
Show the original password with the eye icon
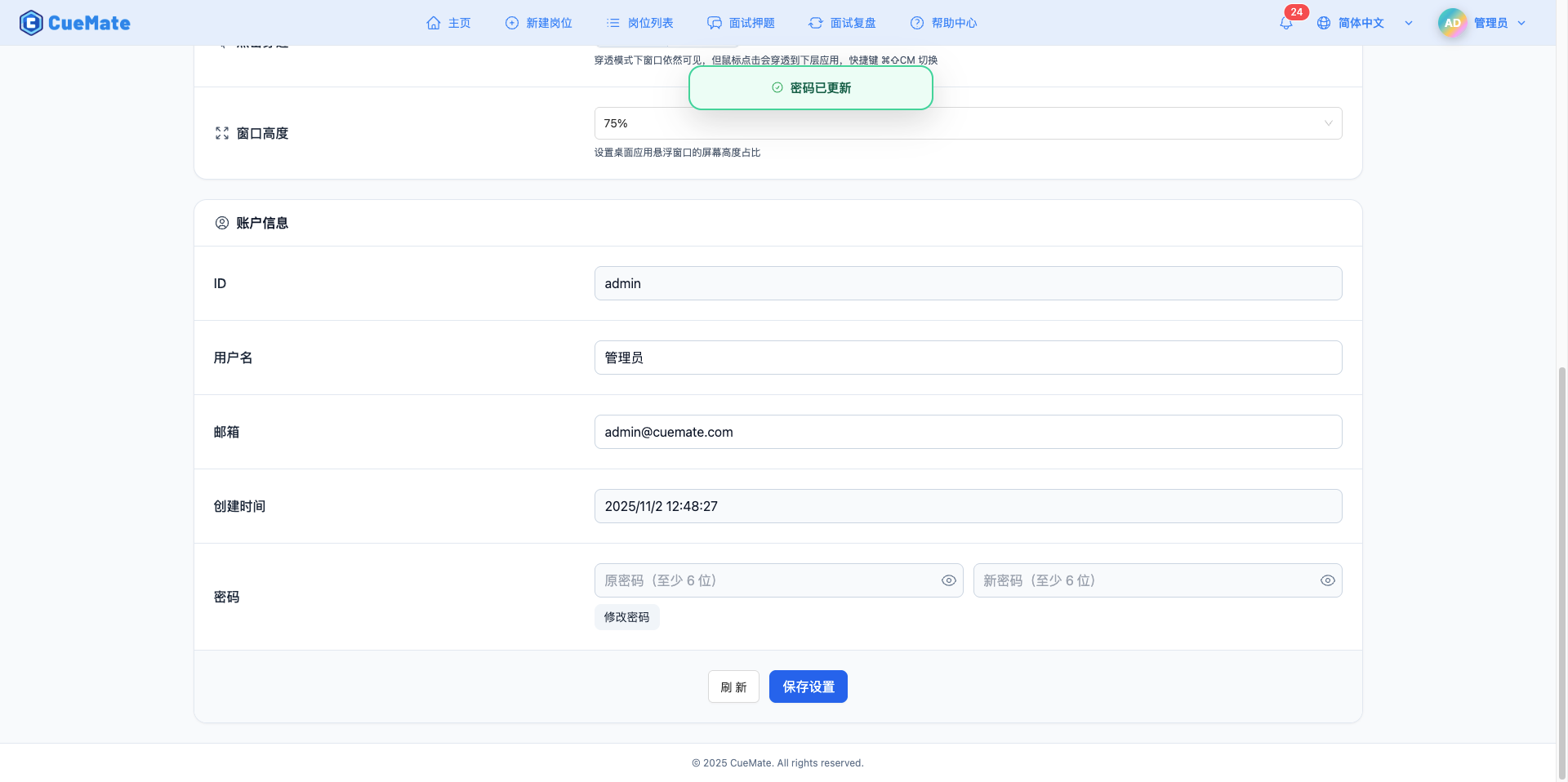coord(948,580)
